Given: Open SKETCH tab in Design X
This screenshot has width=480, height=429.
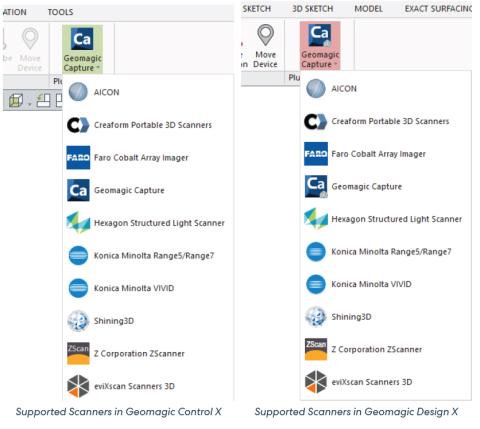Looking at the screenshot, I should [257, 9].
